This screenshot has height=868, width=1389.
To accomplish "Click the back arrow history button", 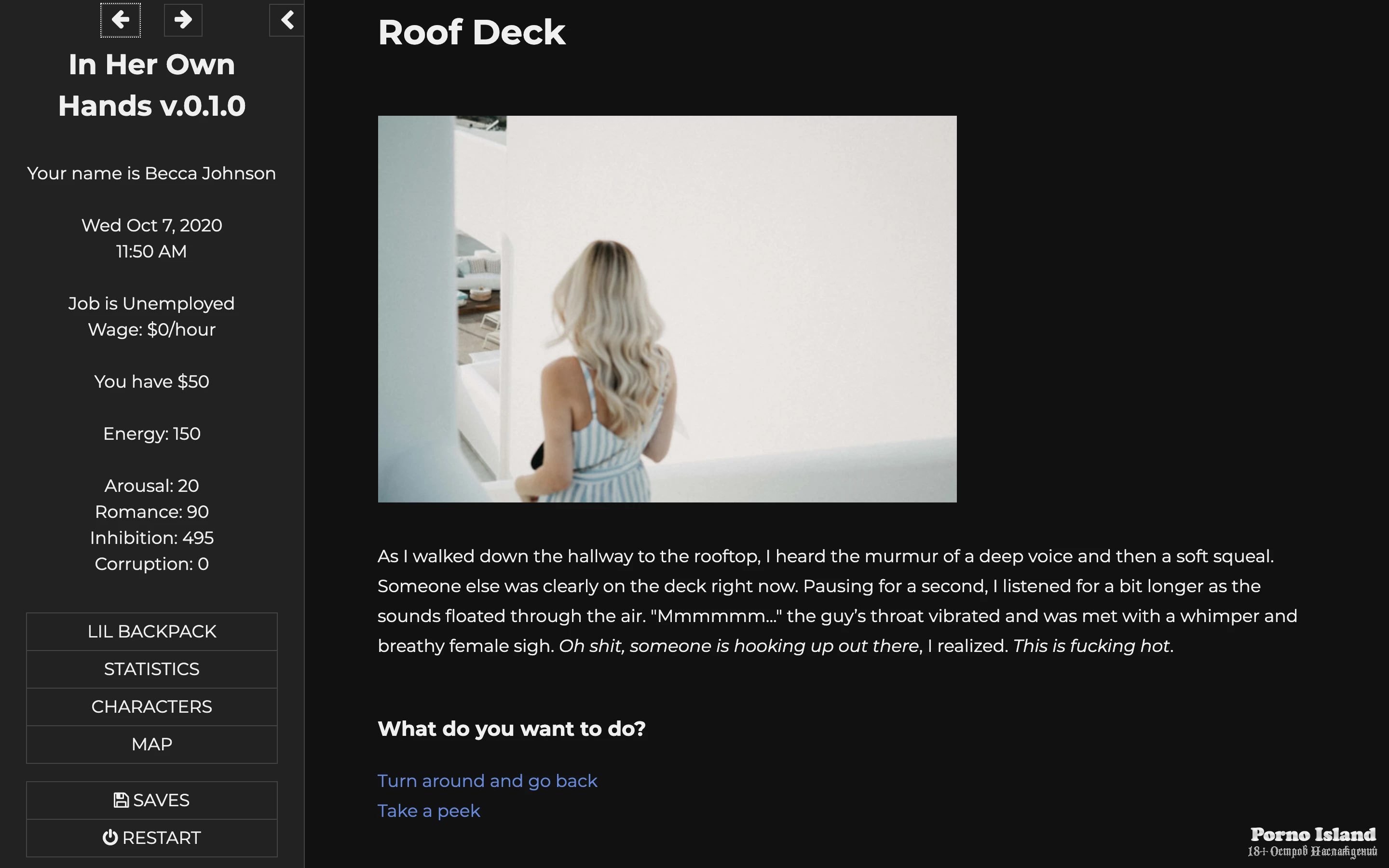I will point(120,20).
